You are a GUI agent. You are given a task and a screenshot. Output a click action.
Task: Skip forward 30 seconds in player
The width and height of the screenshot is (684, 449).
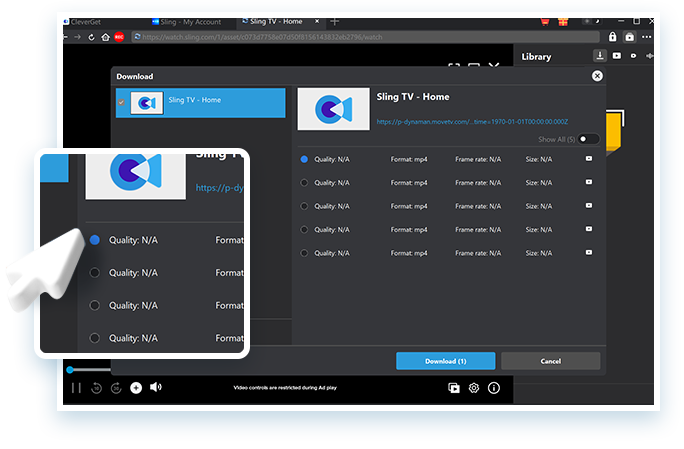click(116, 387)
